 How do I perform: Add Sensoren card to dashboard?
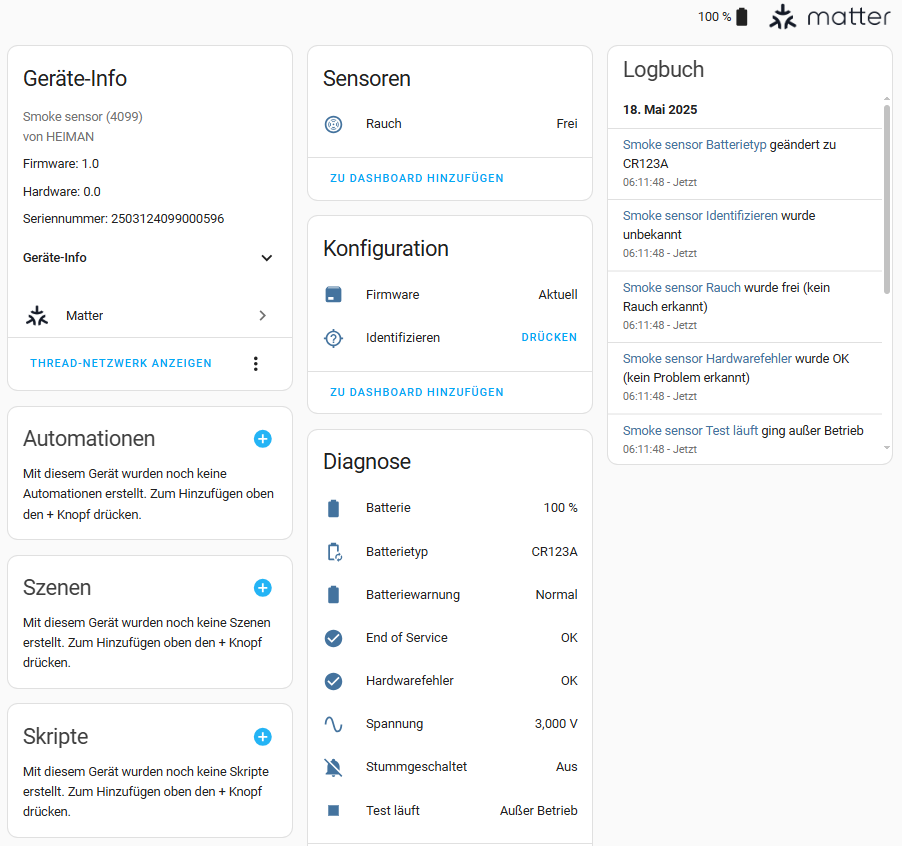click(417, 178)
